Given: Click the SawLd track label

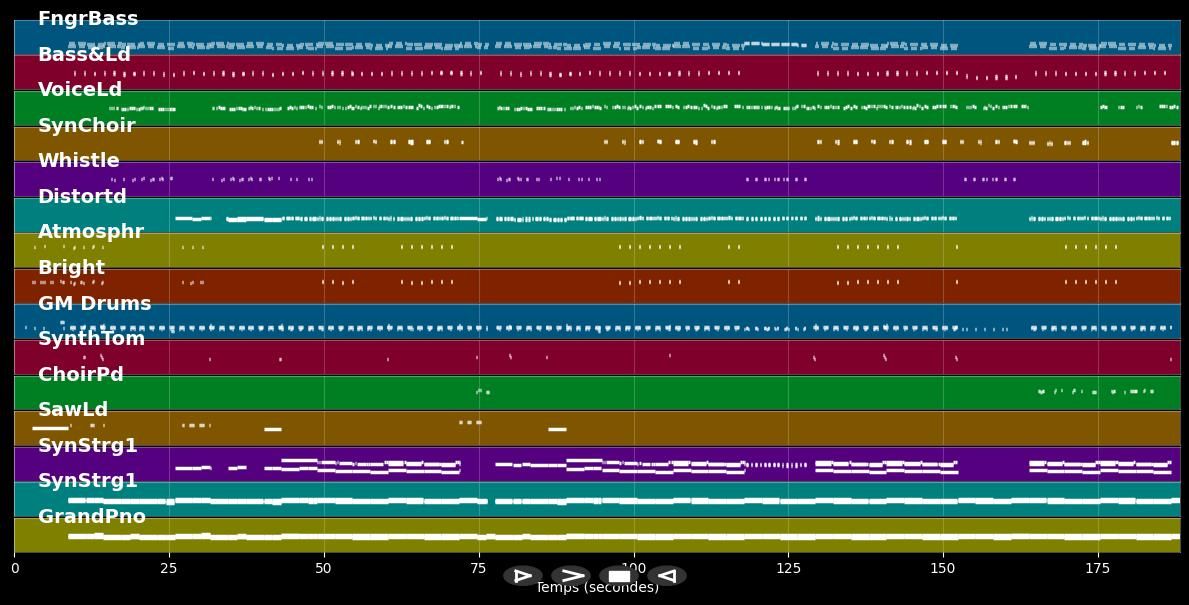Looking at the screenshot, I should (x=73, y=410).
